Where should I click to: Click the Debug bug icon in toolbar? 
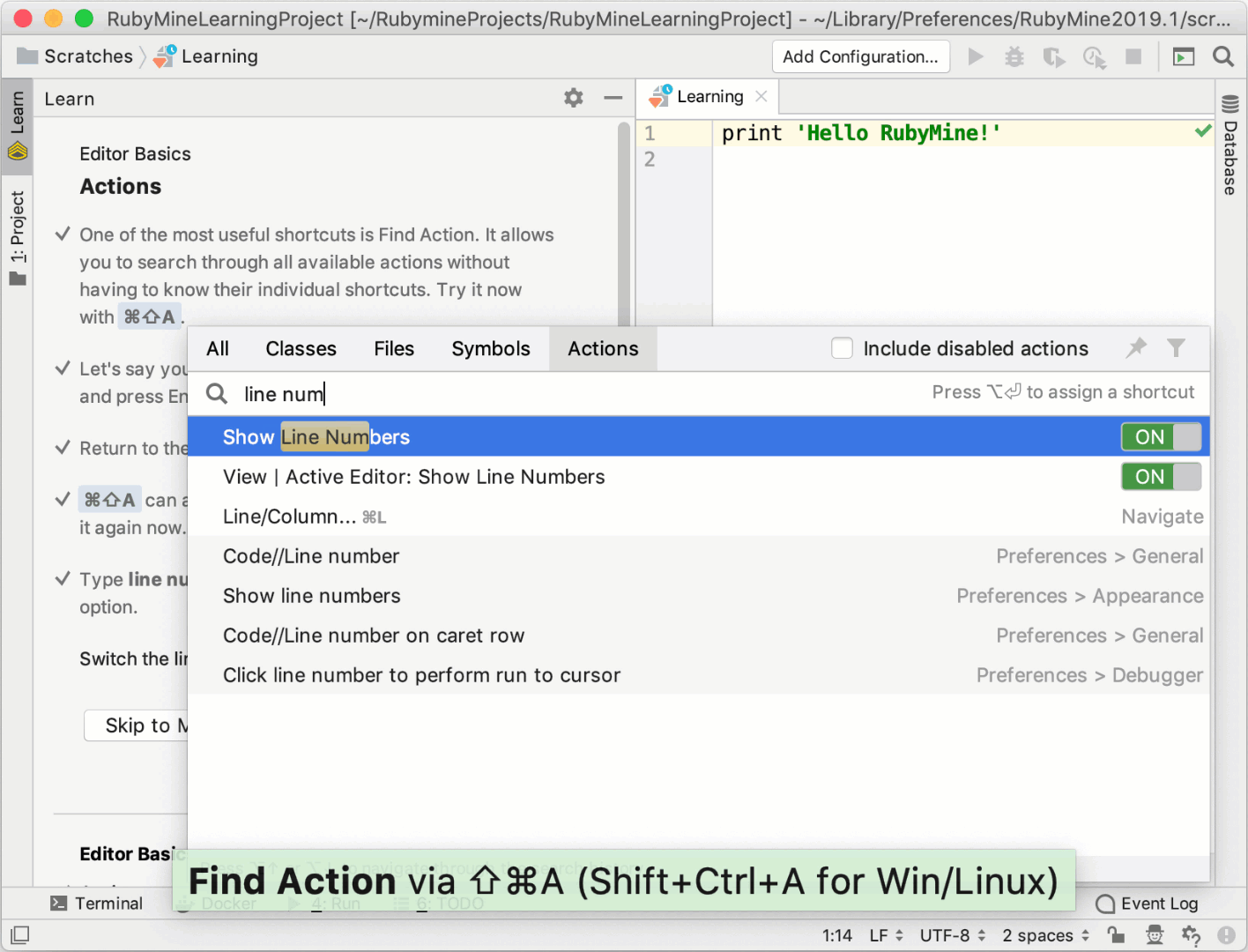[1015, 56]
